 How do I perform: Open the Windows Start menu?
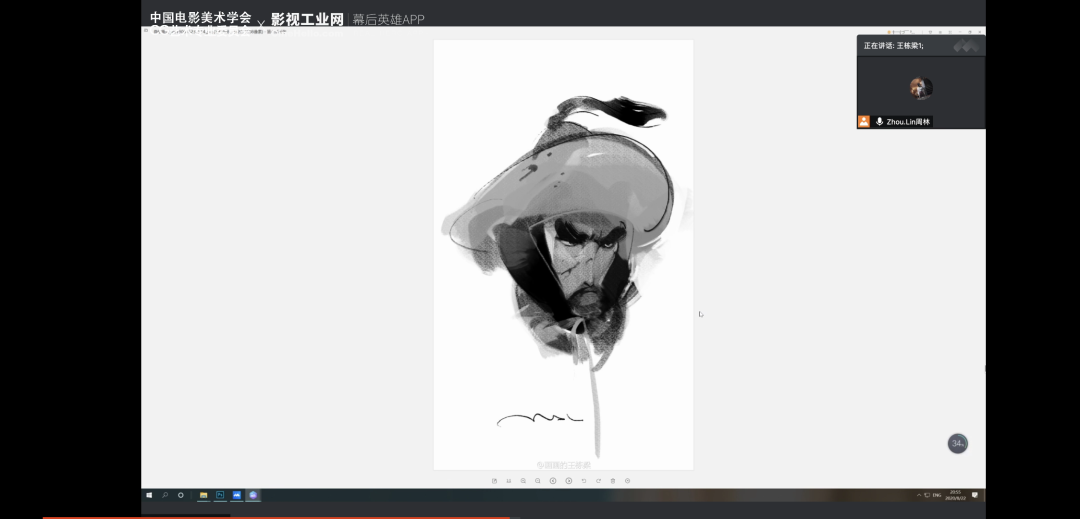[x=149, y=495]
